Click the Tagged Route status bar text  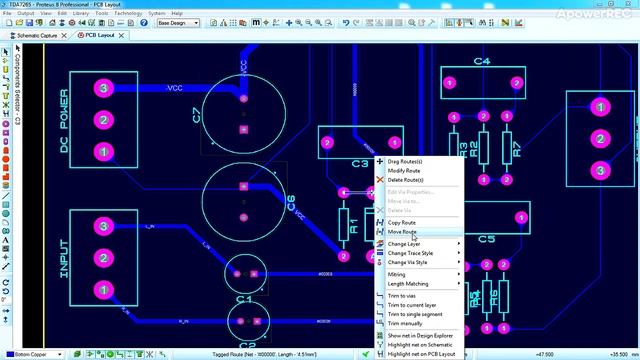click(x=264, y=354)
